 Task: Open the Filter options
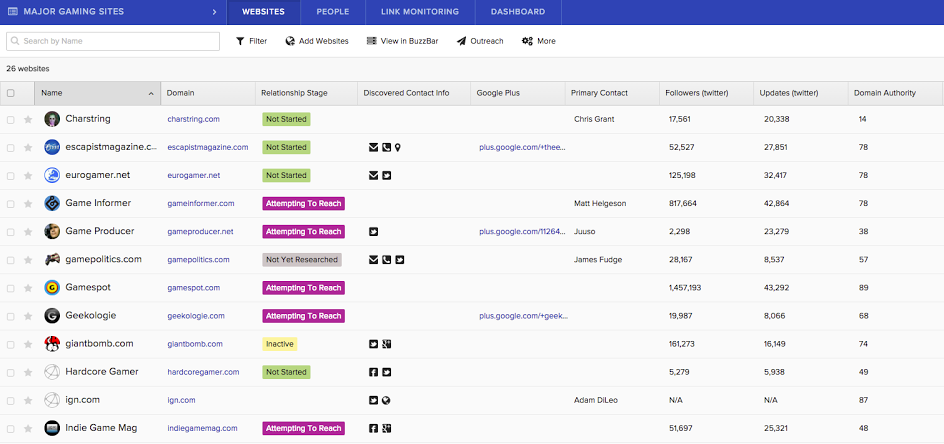(252, 41)
